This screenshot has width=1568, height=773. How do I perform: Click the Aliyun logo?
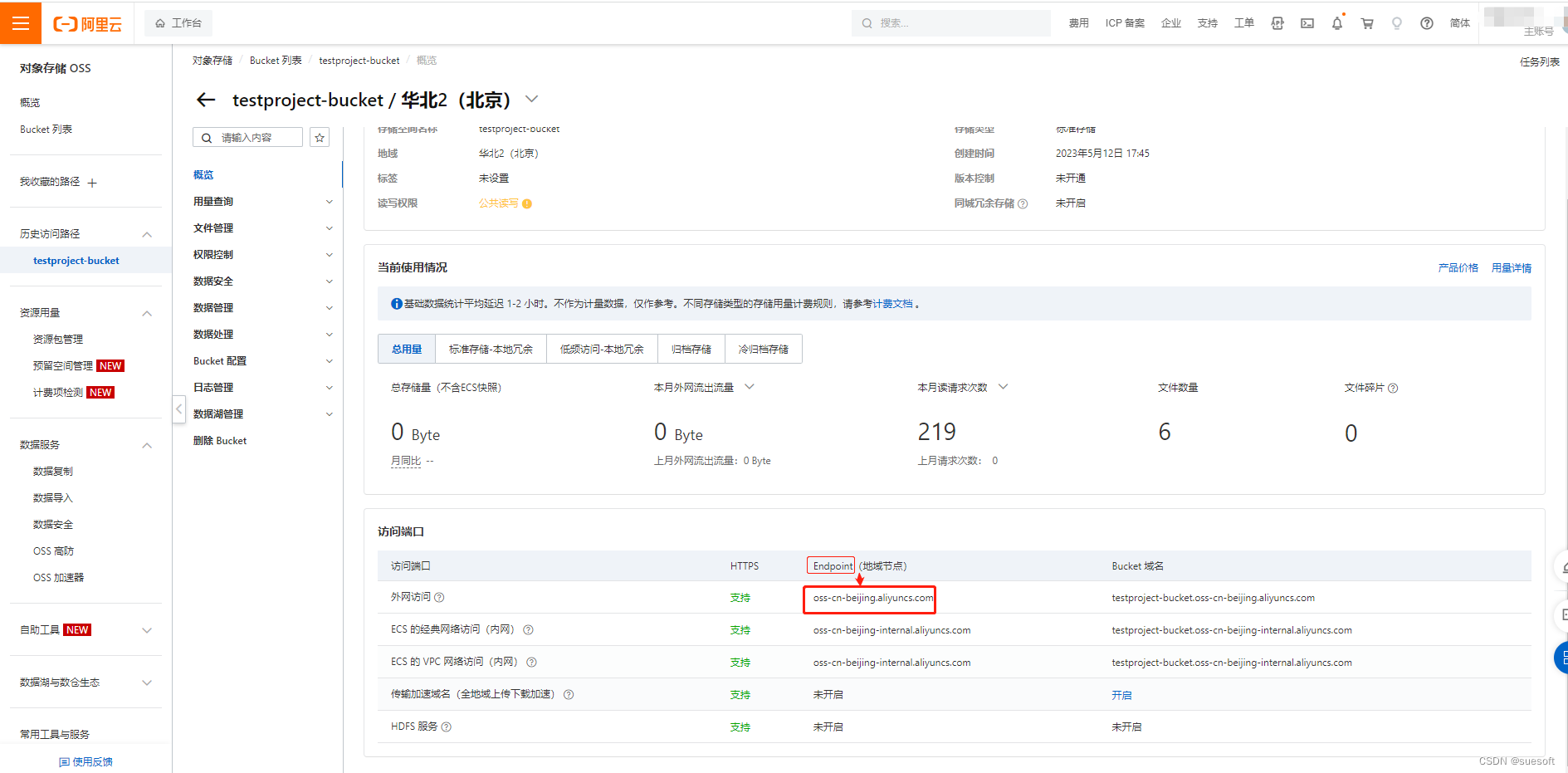tap(87, 24)
